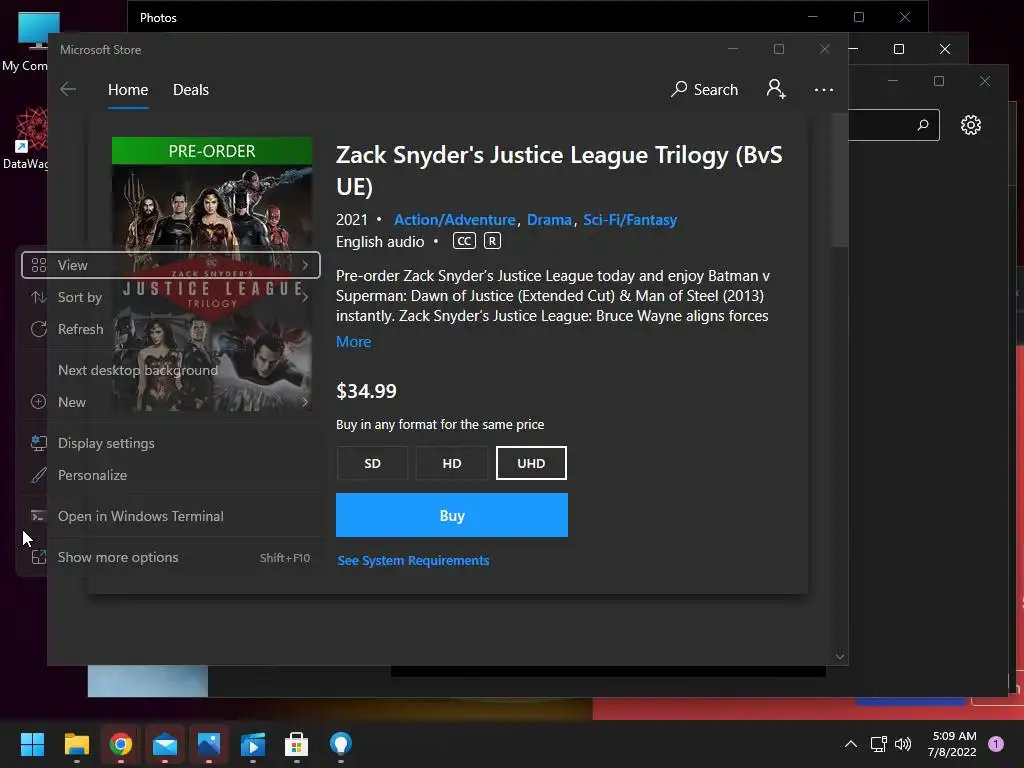The image size is (1024, 768).
Task: Open Search in Microsoft Store
Action: [x=705, y=89]
